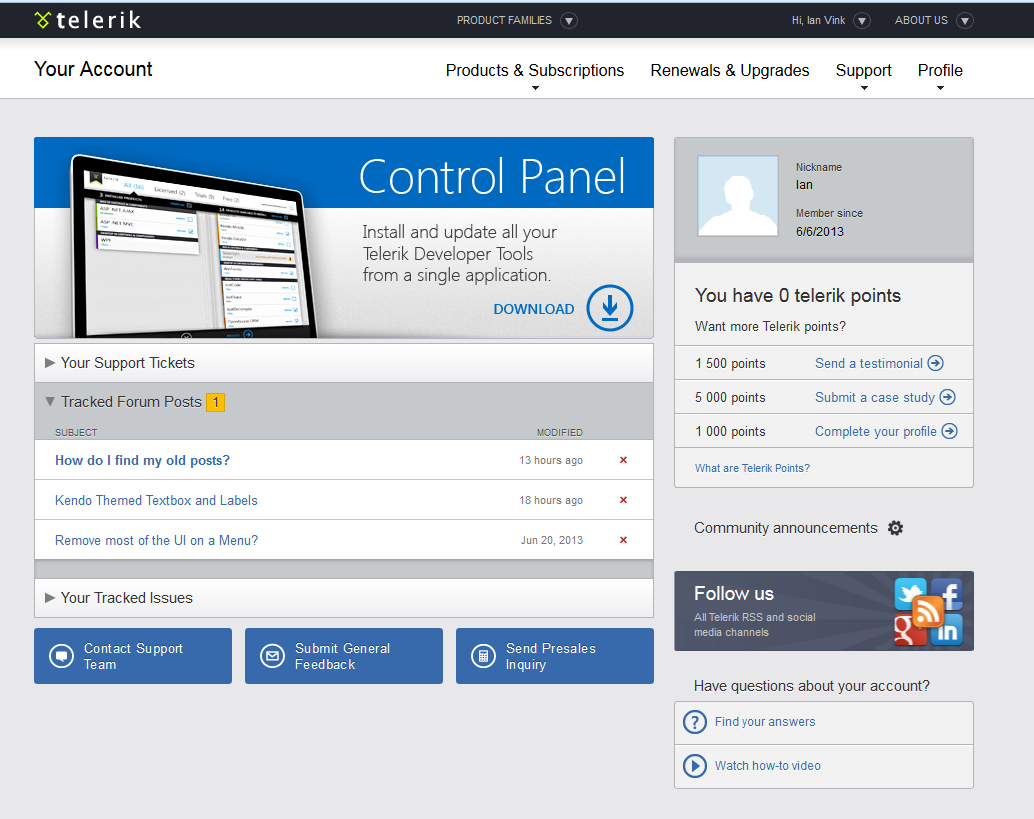Click arrow icon next to Send a testimonial
1034x819 pixels.
(x=935, y=363)
